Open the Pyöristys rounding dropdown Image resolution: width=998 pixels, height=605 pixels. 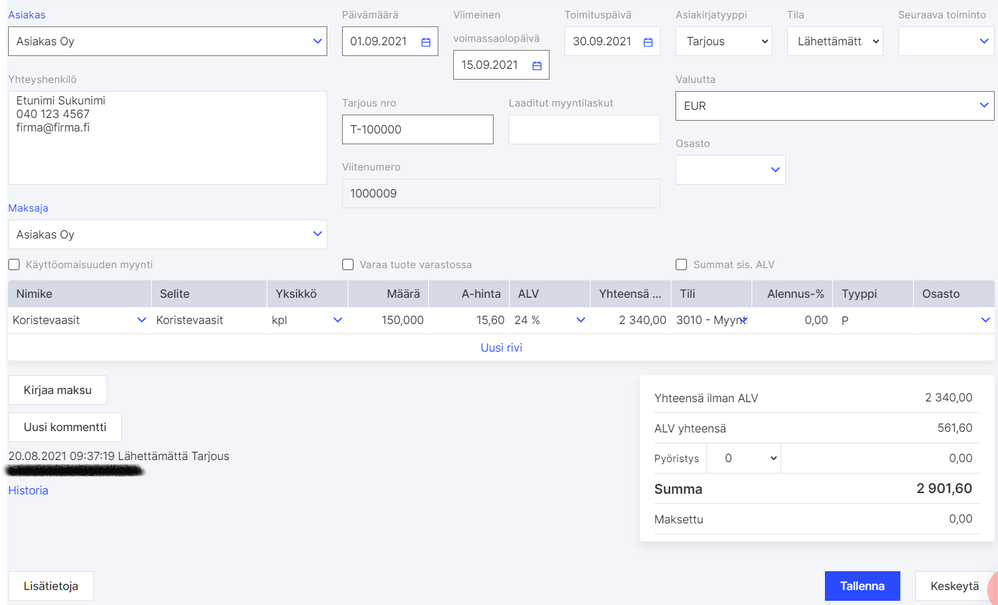coord(743,458)
